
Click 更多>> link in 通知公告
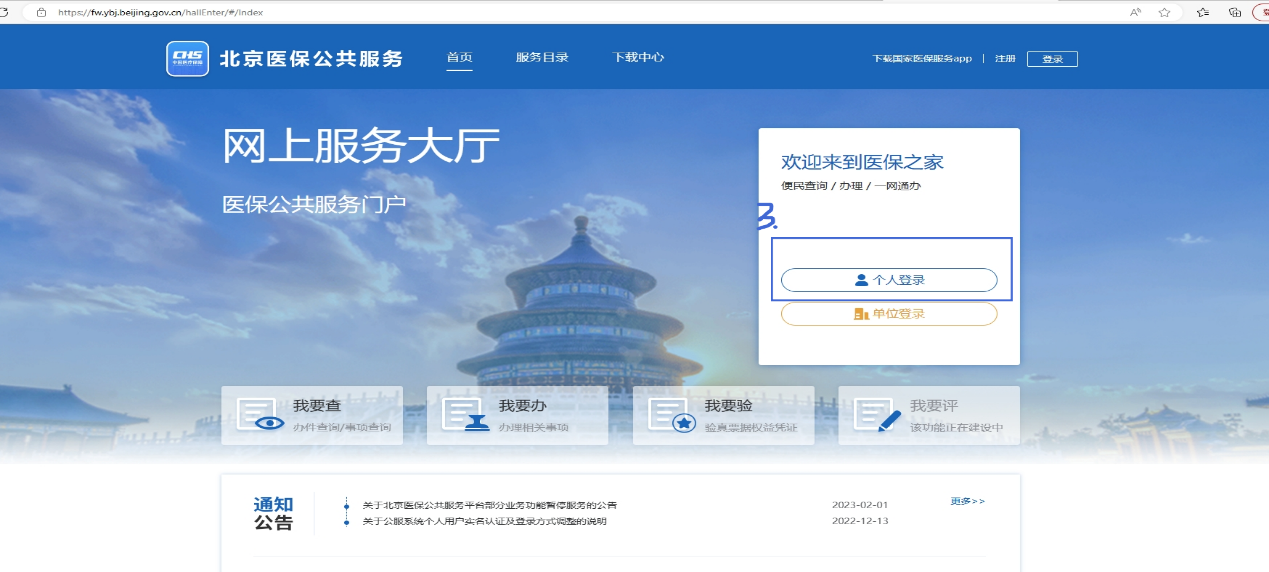[967, 501]
